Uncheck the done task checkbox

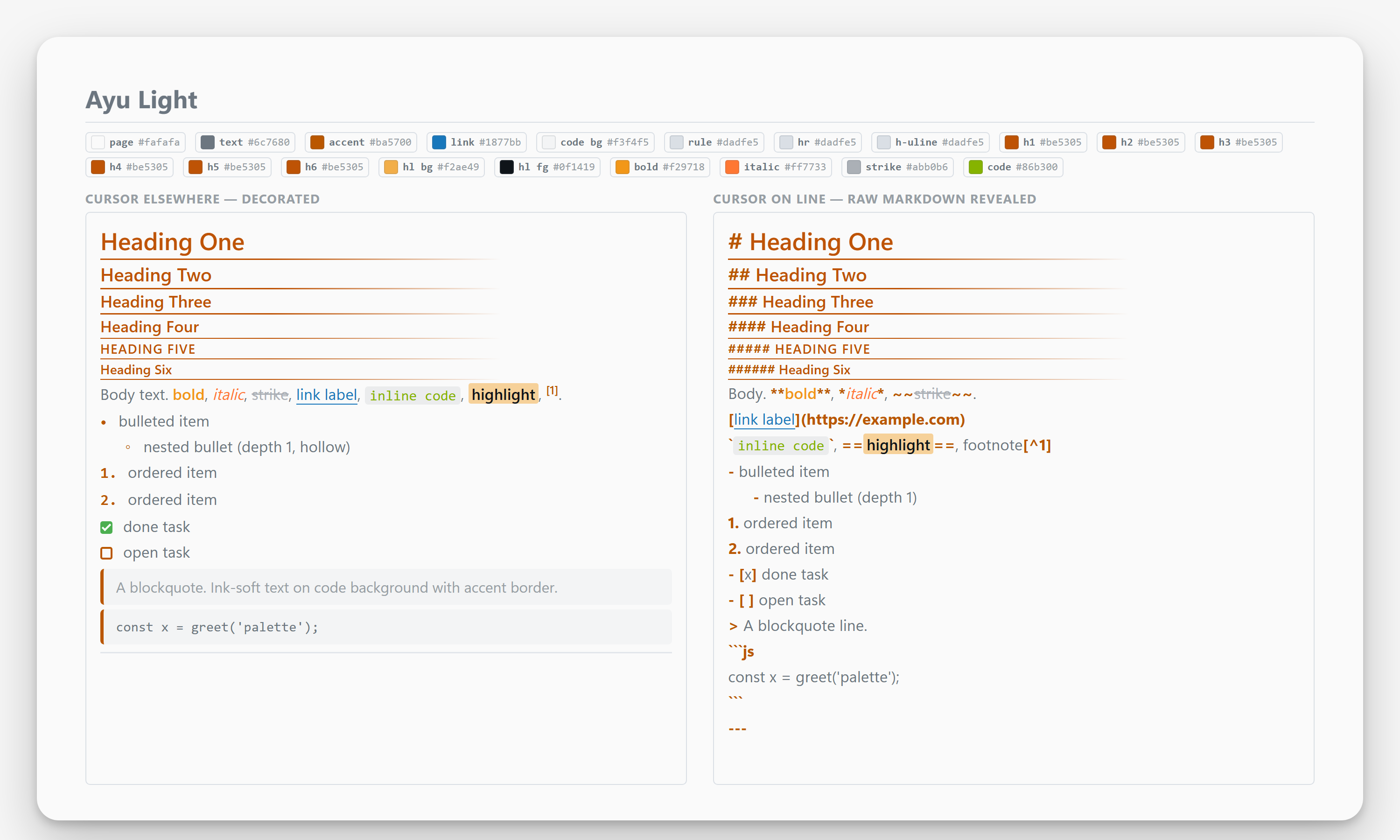click(x=106, y=527)
